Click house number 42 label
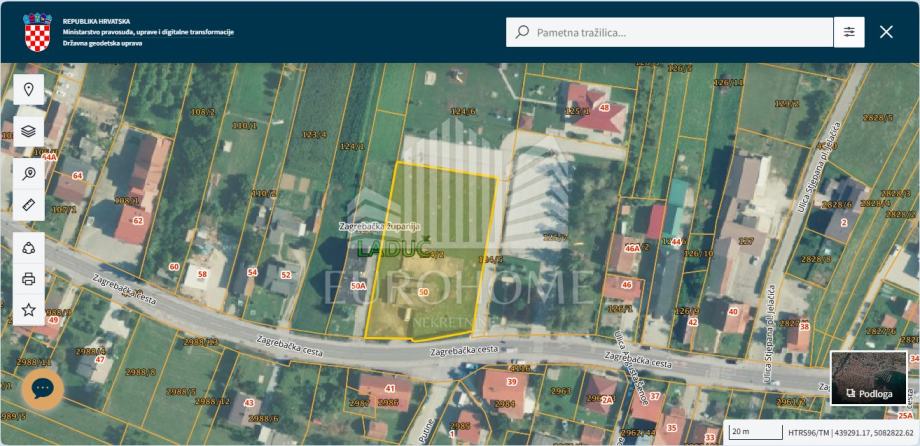This screenshot has width=920, height=446. (692, 322)
